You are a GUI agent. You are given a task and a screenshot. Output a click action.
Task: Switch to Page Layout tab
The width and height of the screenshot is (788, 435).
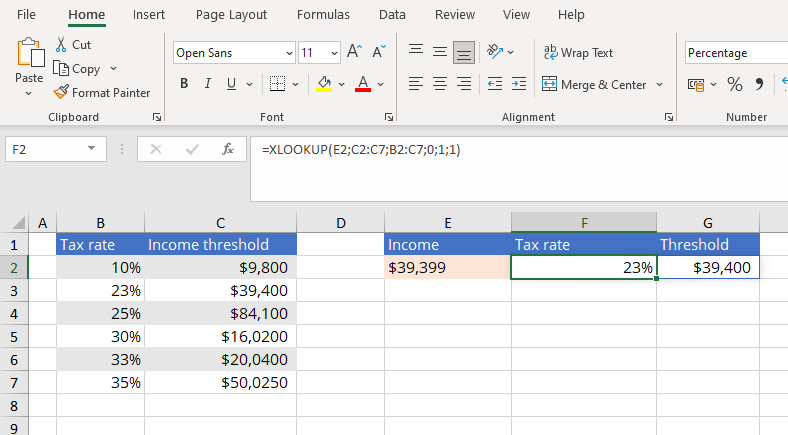tap(231, 15)
